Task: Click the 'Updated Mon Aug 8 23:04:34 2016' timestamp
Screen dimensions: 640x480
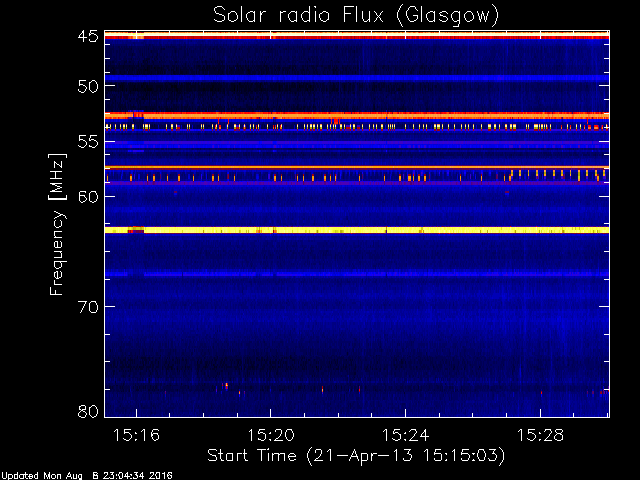Action: click(87, 476)
